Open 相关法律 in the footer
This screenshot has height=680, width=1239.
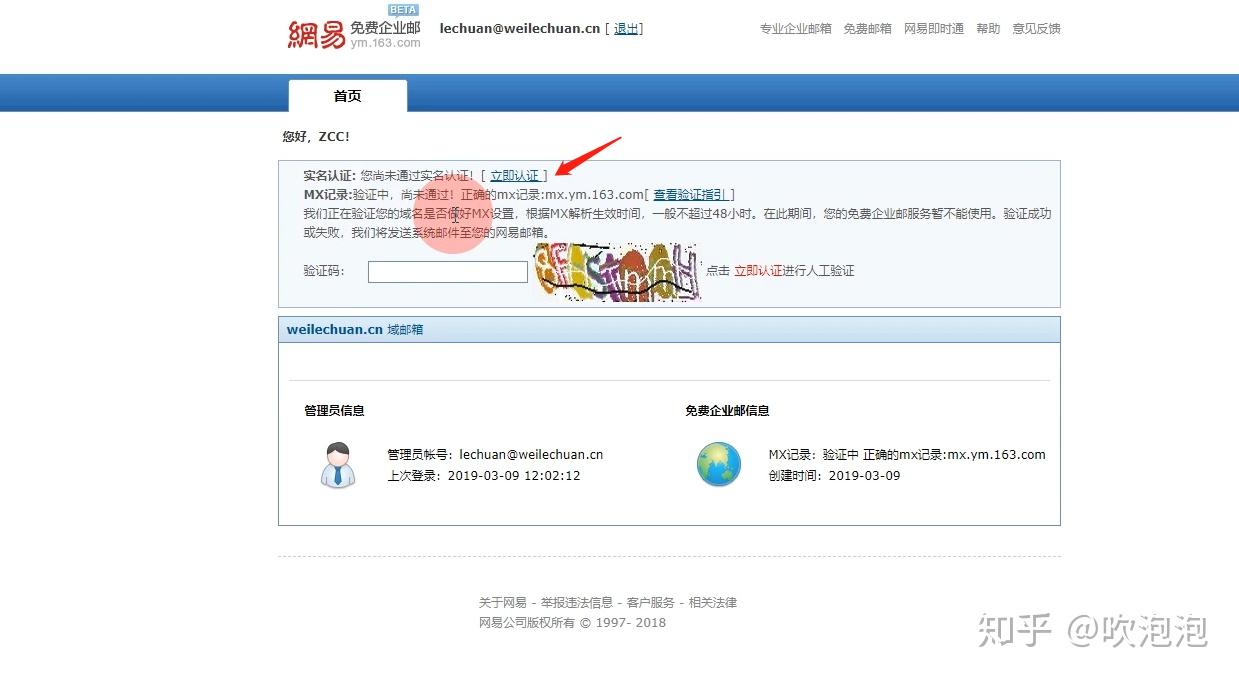point(713,603)
